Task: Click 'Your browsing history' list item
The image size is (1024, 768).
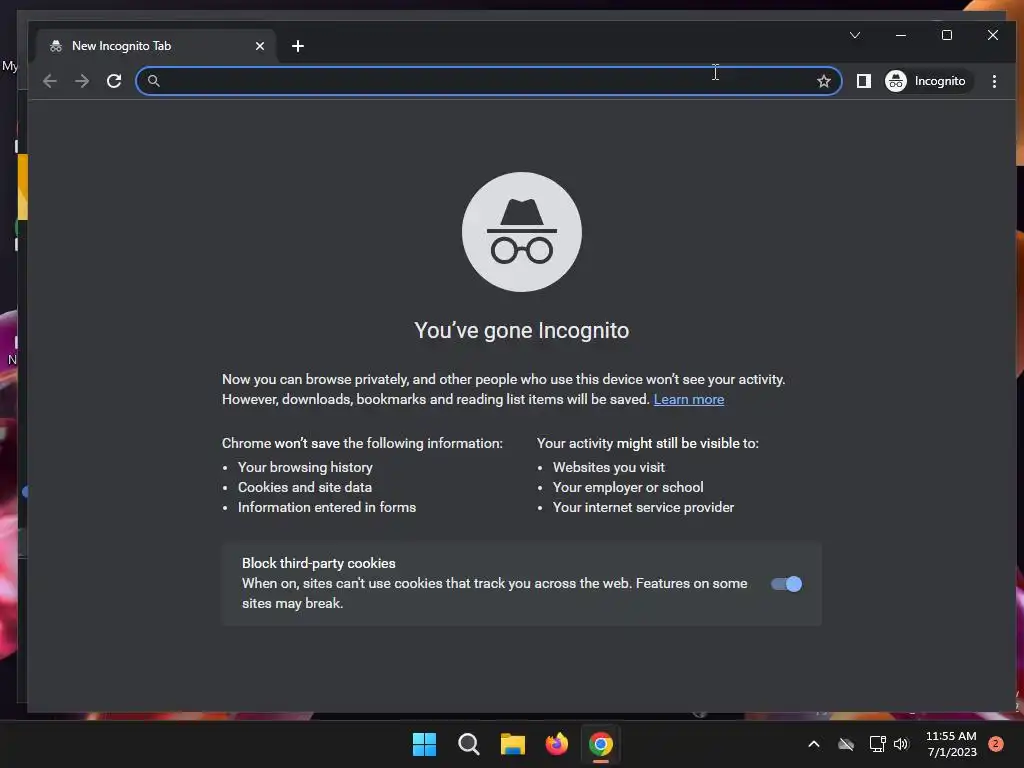Action: [305, 467]
